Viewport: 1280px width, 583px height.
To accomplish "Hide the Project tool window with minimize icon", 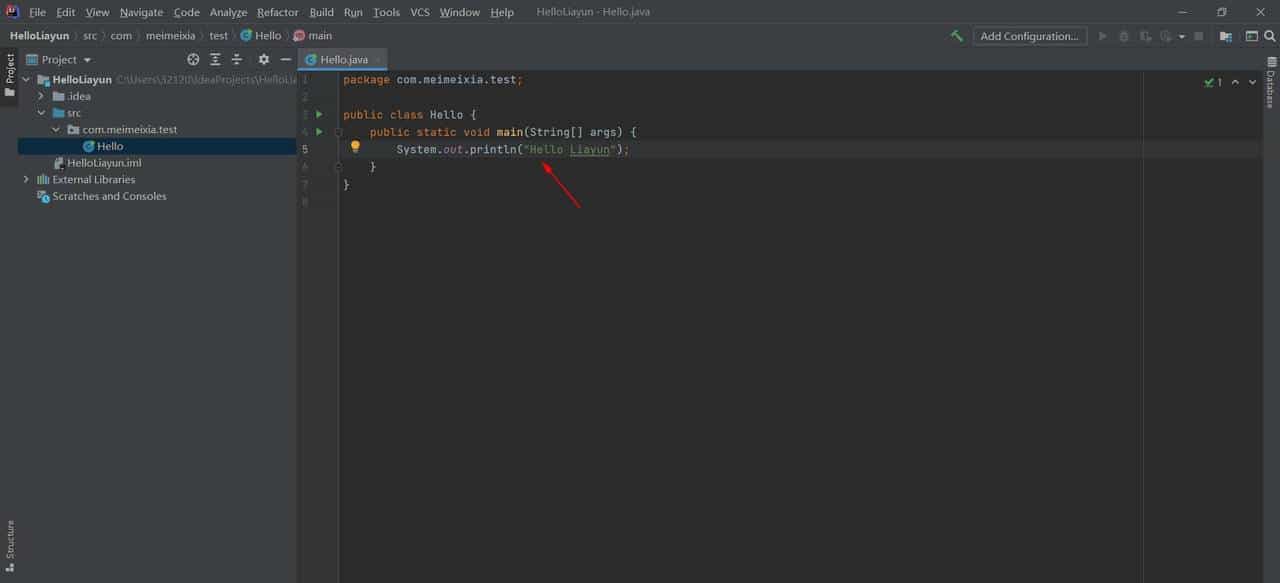I will point(286,59).
